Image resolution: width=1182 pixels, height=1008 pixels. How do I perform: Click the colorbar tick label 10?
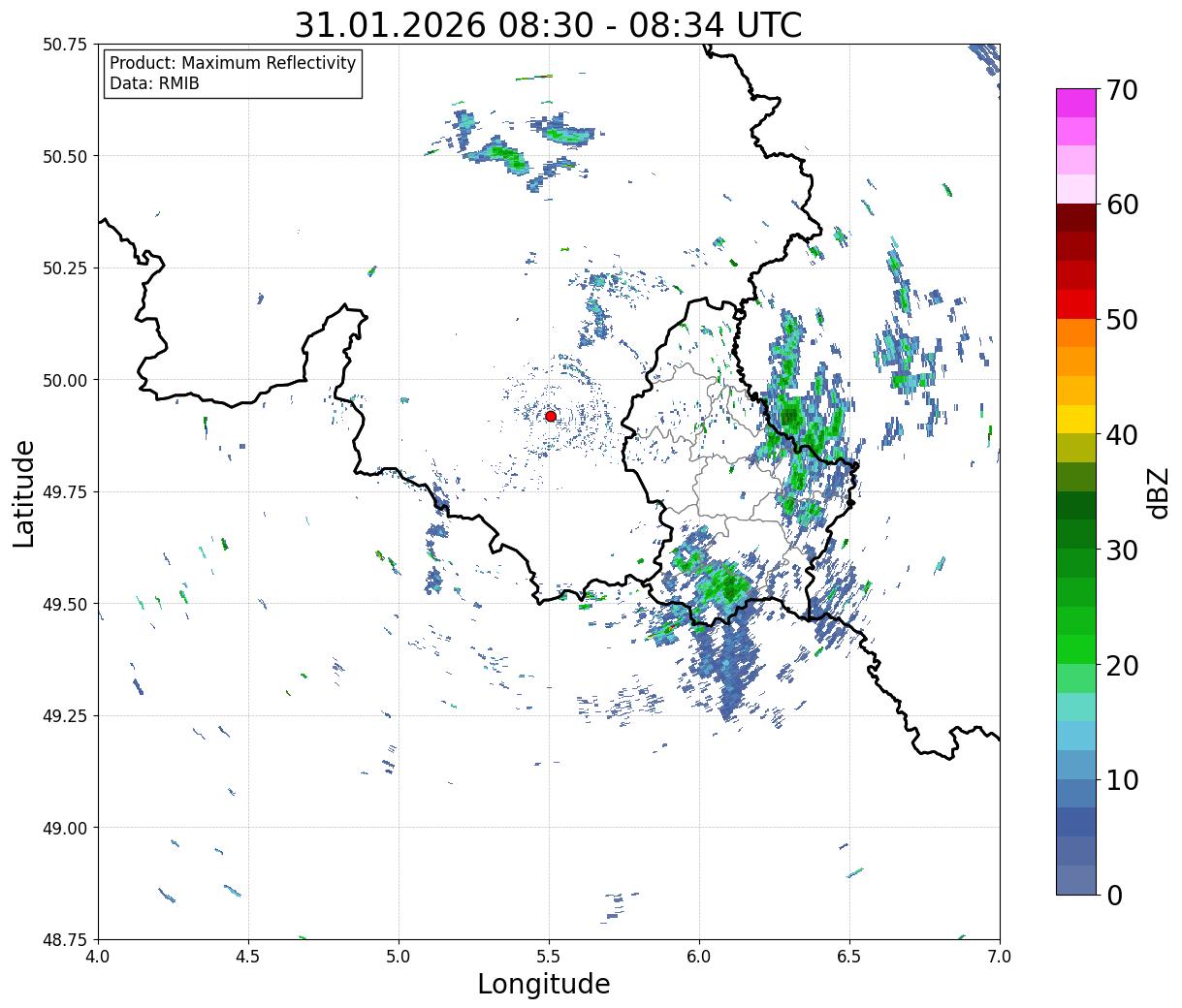point(1122,780)
